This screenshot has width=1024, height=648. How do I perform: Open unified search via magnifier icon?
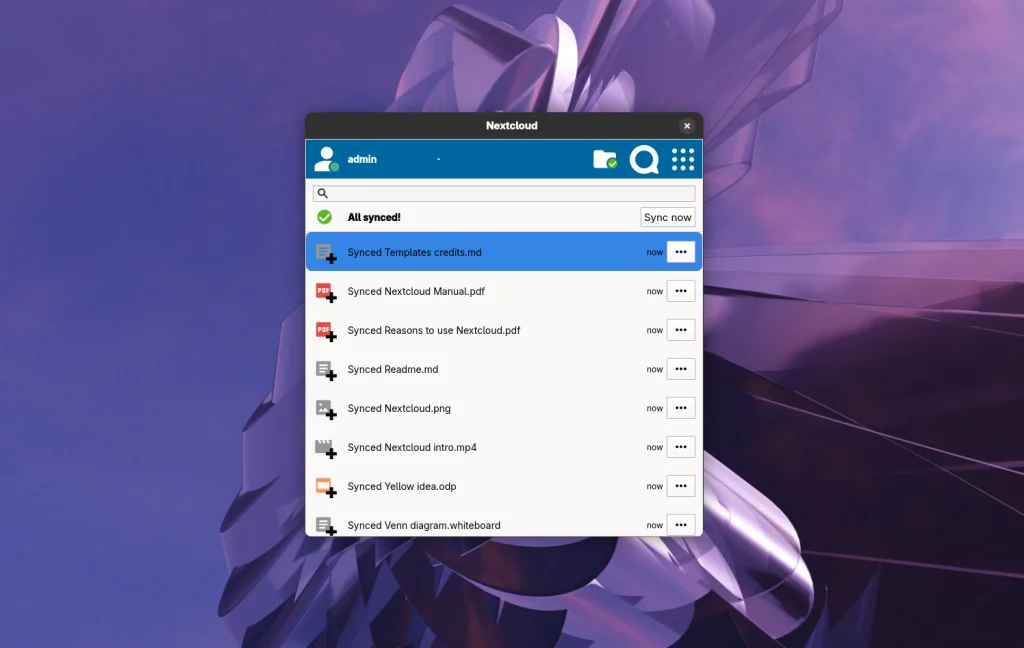click(644, 158)
